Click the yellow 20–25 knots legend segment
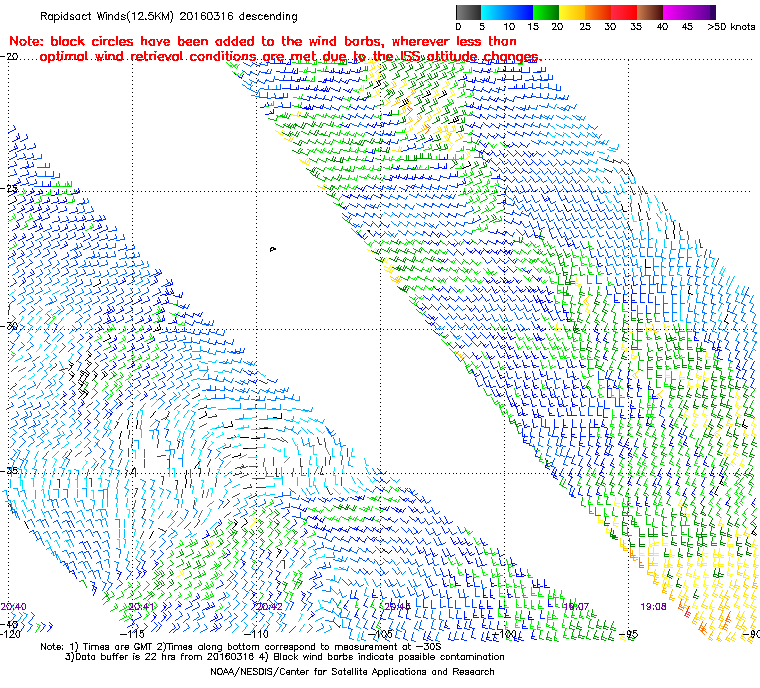The height and width of the screenshot is (688, 760). point(572,12)
